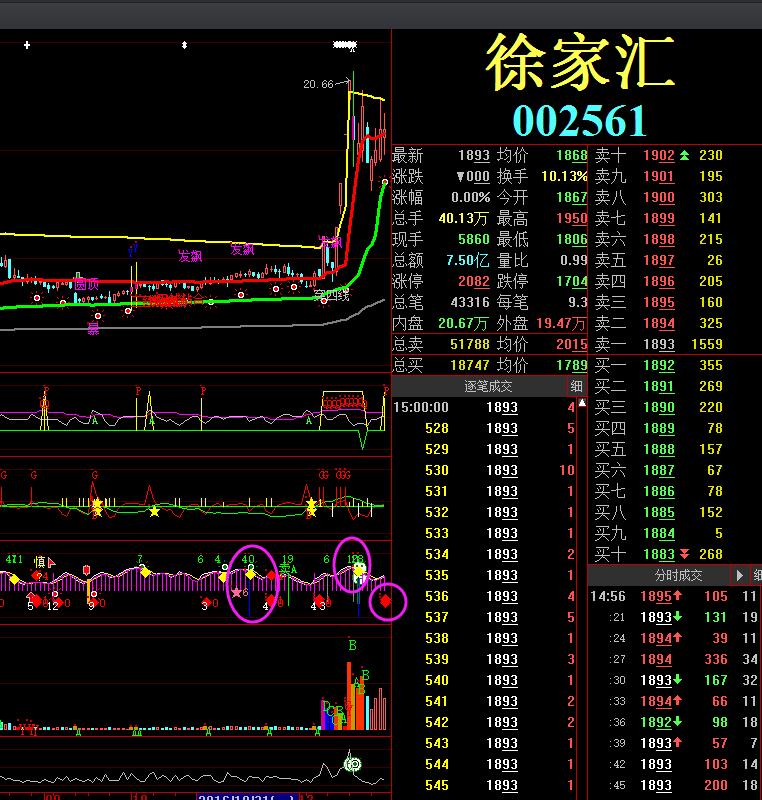The width and height of the screenshot is (762, 800).
Task: Click the plus marker above the chart
Action: pyautogui.click(x=27, y=45)
